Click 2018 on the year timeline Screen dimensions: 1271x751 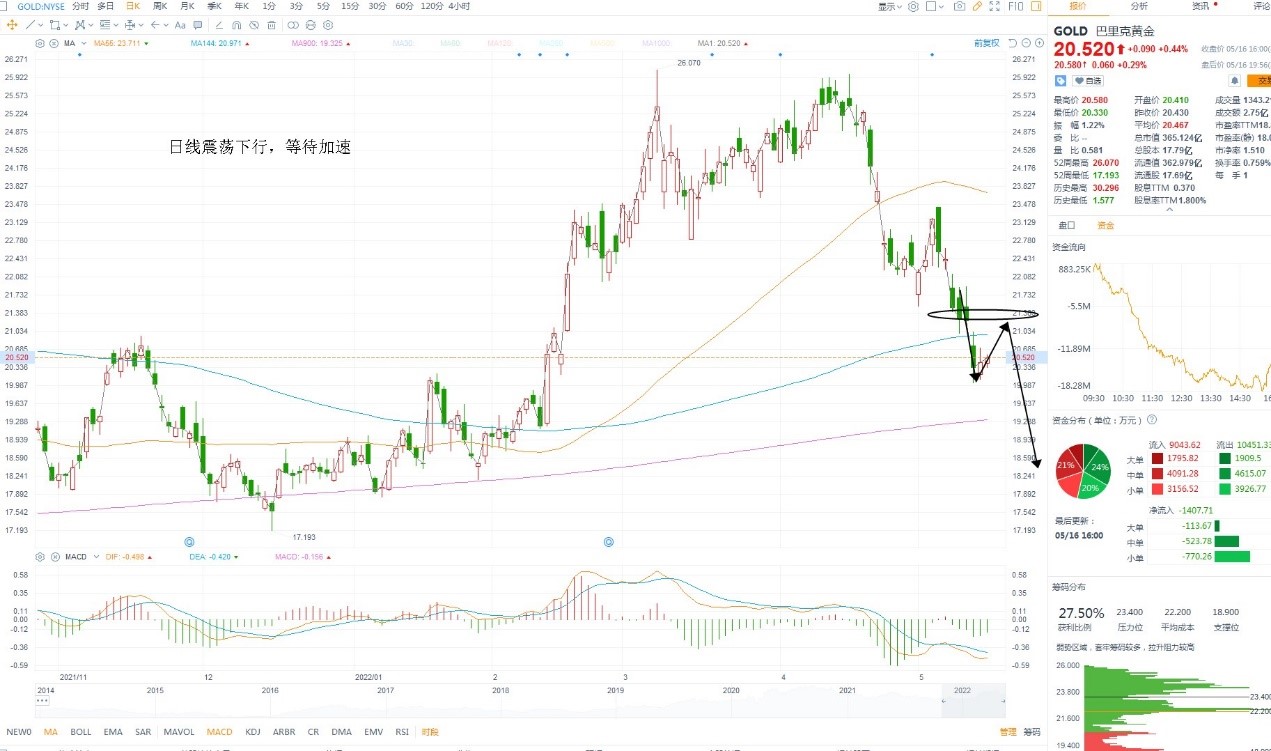(500, 690)
